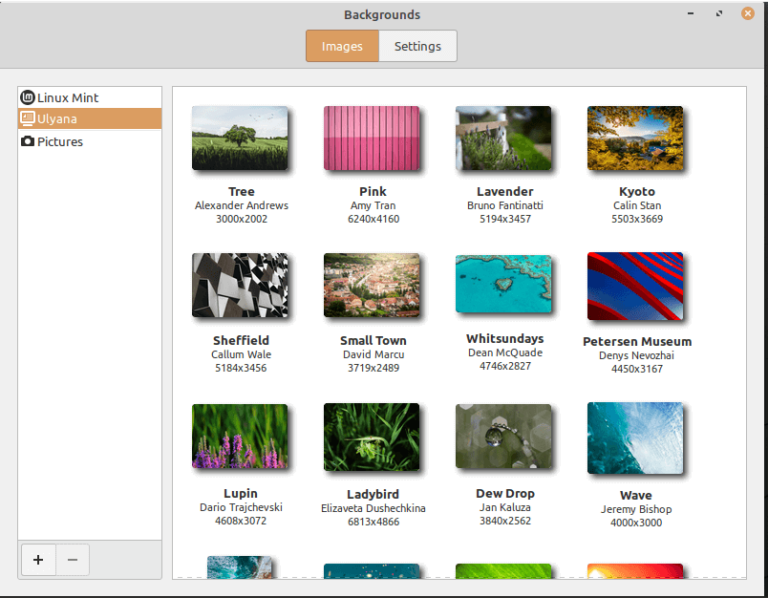Minimize the Backgrounds window
Image resolution: width=768 pixels, height=598 pixels.
[x=691, y=14]
